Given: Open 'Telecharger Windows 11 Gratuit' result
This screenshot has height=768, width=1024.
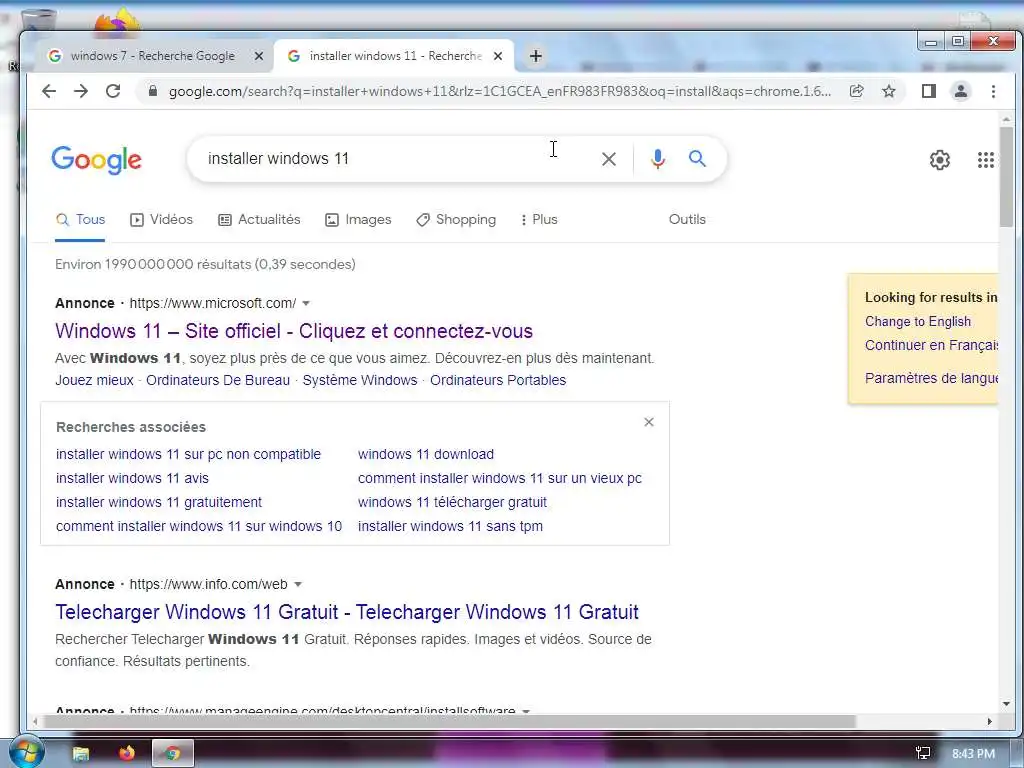Looking at the screenshot, I should (347, 612).
